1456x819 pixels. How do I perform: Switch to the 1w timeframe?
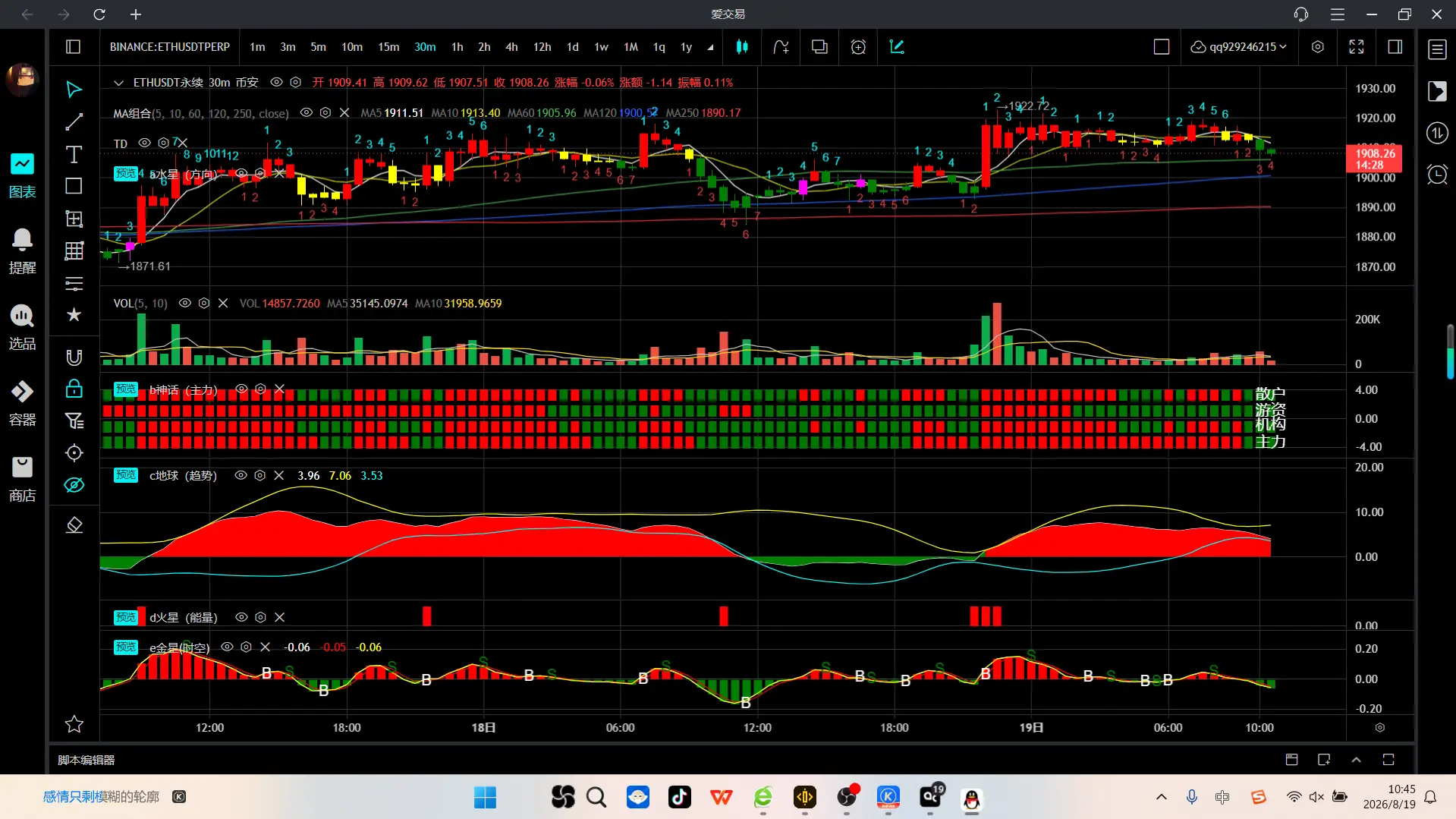(x=602, y=47)
